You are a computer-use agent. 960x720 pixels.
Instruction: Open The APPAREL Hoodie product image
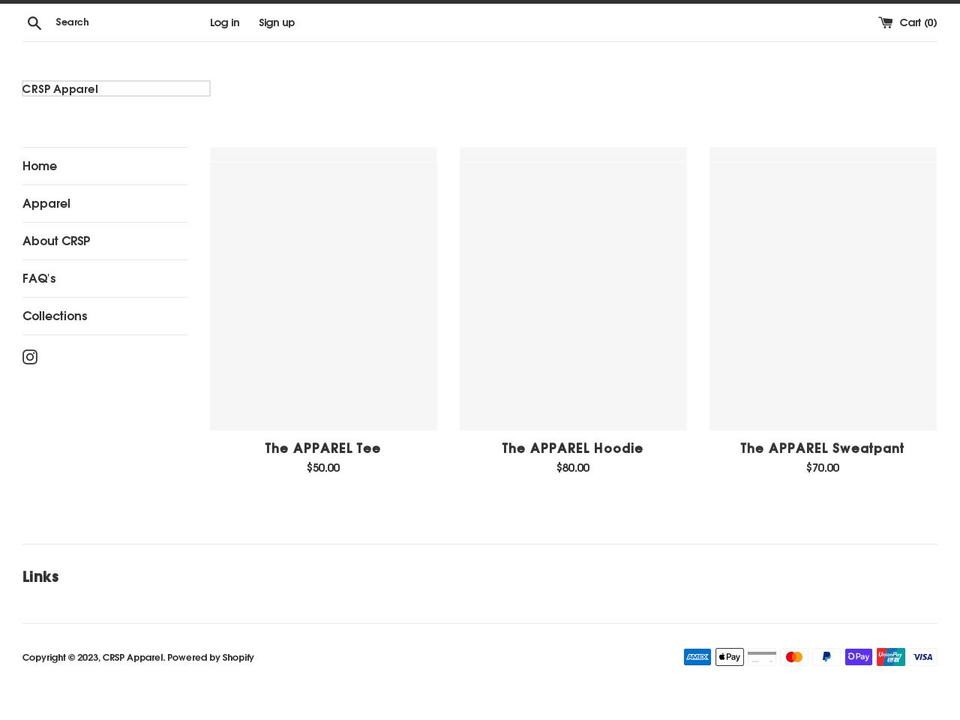pos(573,288)
